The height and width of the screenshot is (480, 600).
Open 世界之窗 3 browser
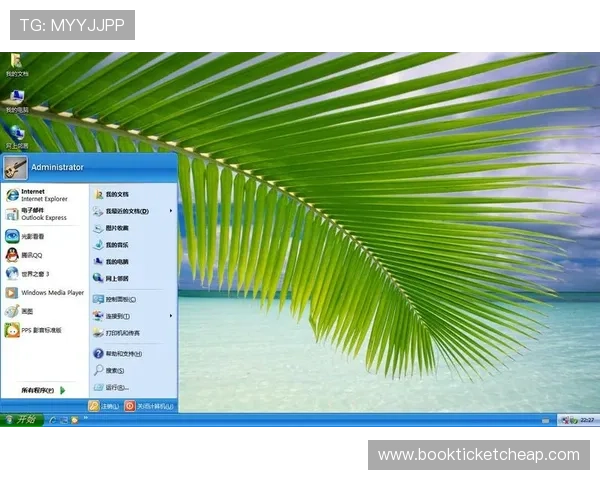[x=34, y=274]
